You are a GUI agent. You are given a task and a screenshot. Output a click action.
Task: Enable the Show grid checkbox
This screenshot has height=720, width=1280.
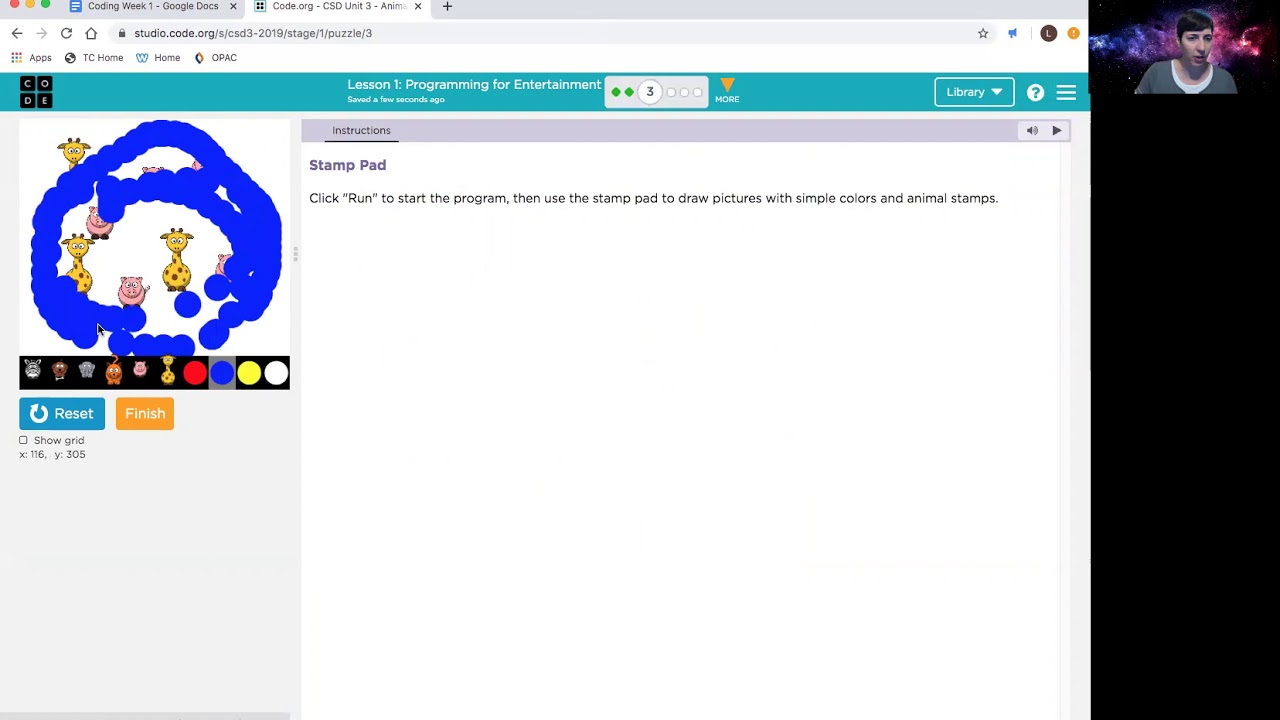tap(23, 440)
